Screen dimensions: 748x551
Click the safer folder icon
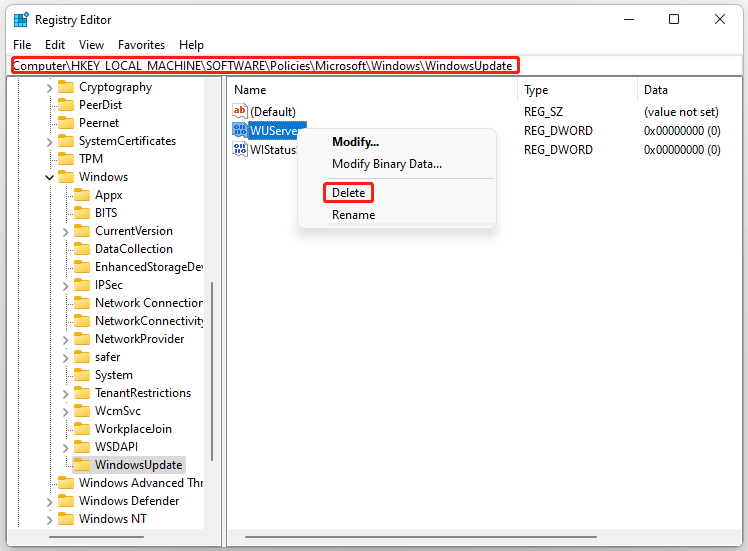82,357
